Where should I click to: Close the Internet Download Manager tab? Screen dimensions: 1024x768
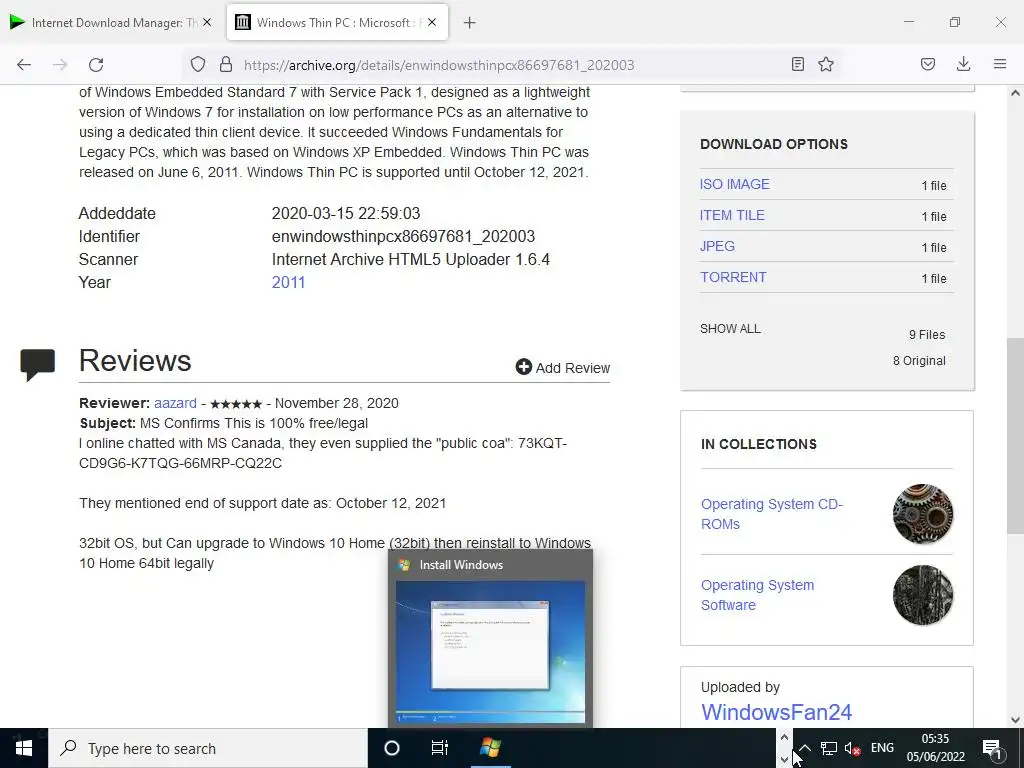pos(207,22)
